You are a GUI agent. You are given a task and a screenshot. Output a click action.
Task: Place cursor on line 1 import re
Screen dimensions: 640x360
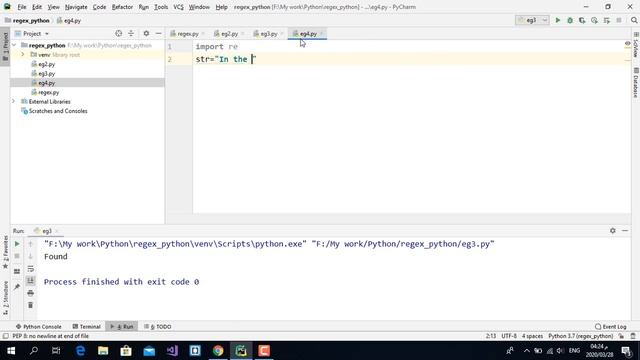click(x=217, y=47)
